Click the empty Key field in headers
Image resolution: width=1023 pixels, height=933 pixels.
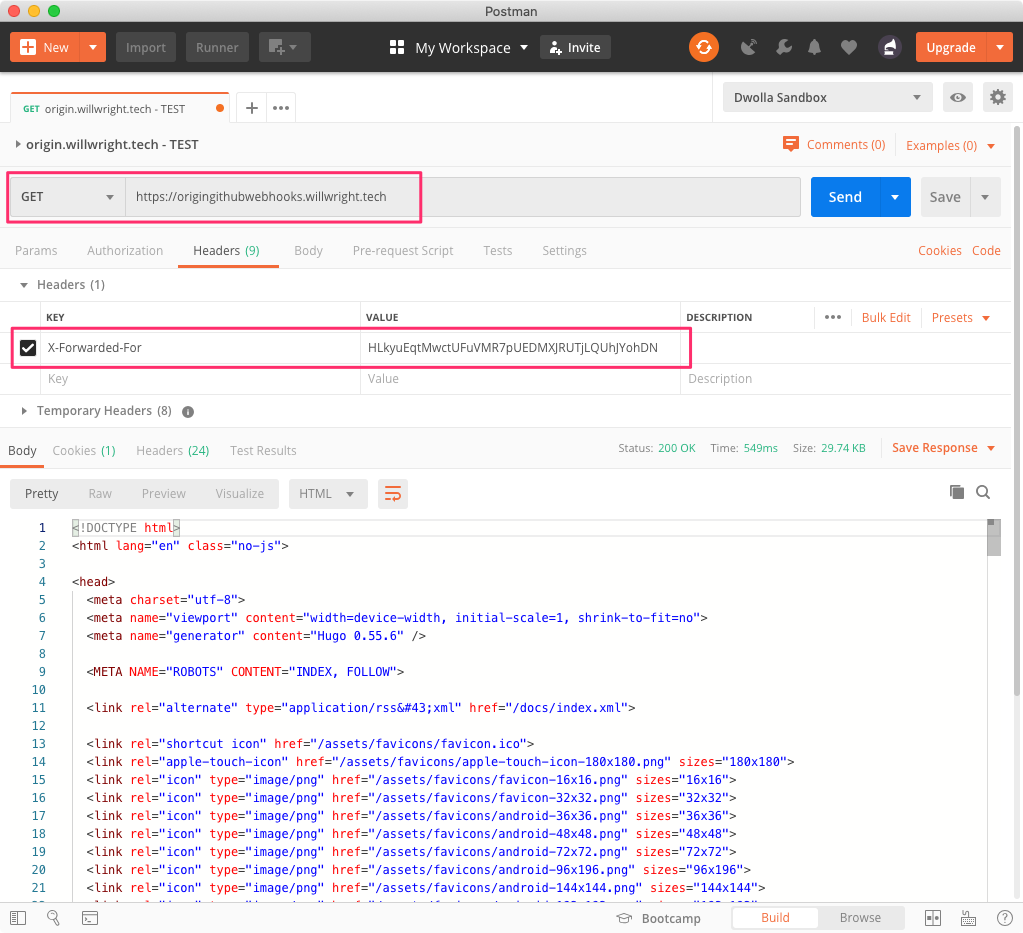pyautogui.click(x=200, y=379)
